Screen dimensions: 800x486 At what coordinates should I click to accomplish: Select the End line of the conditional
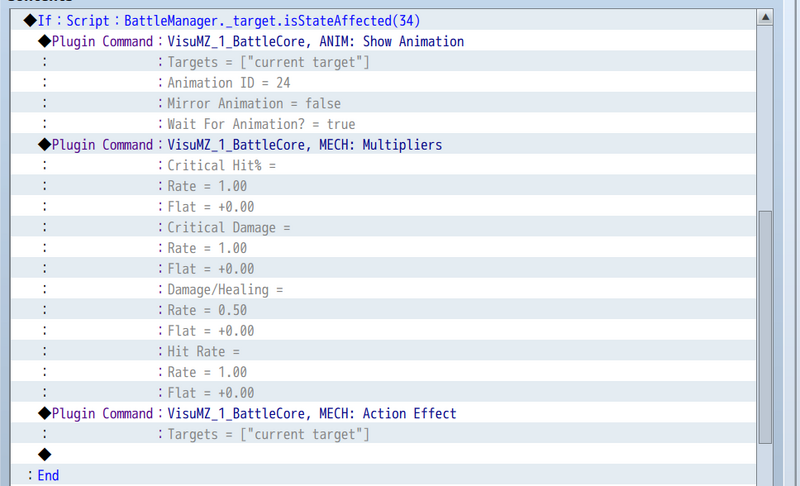point(383,475)
